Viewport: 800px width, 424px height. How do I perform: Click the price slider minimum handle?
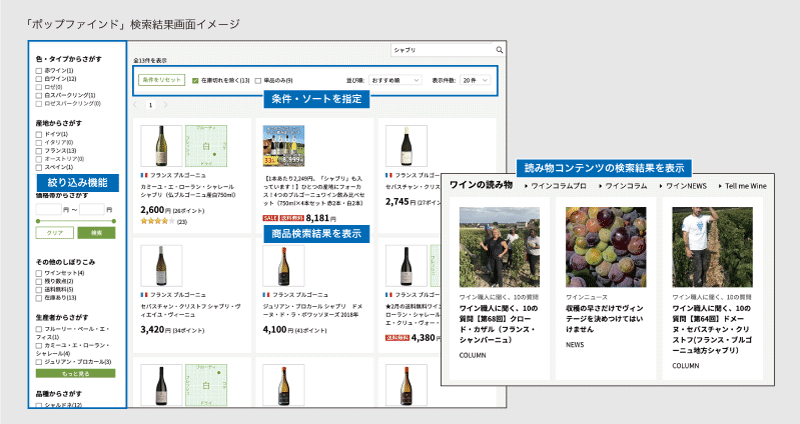[x=38, y=221]
